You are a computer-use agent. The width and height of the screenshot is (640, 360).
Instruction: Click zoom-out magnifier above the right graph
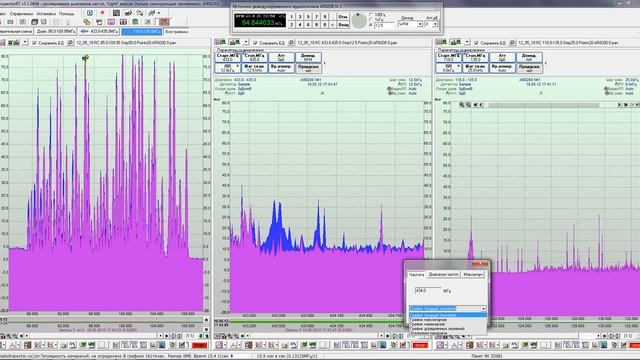point(468,105)
